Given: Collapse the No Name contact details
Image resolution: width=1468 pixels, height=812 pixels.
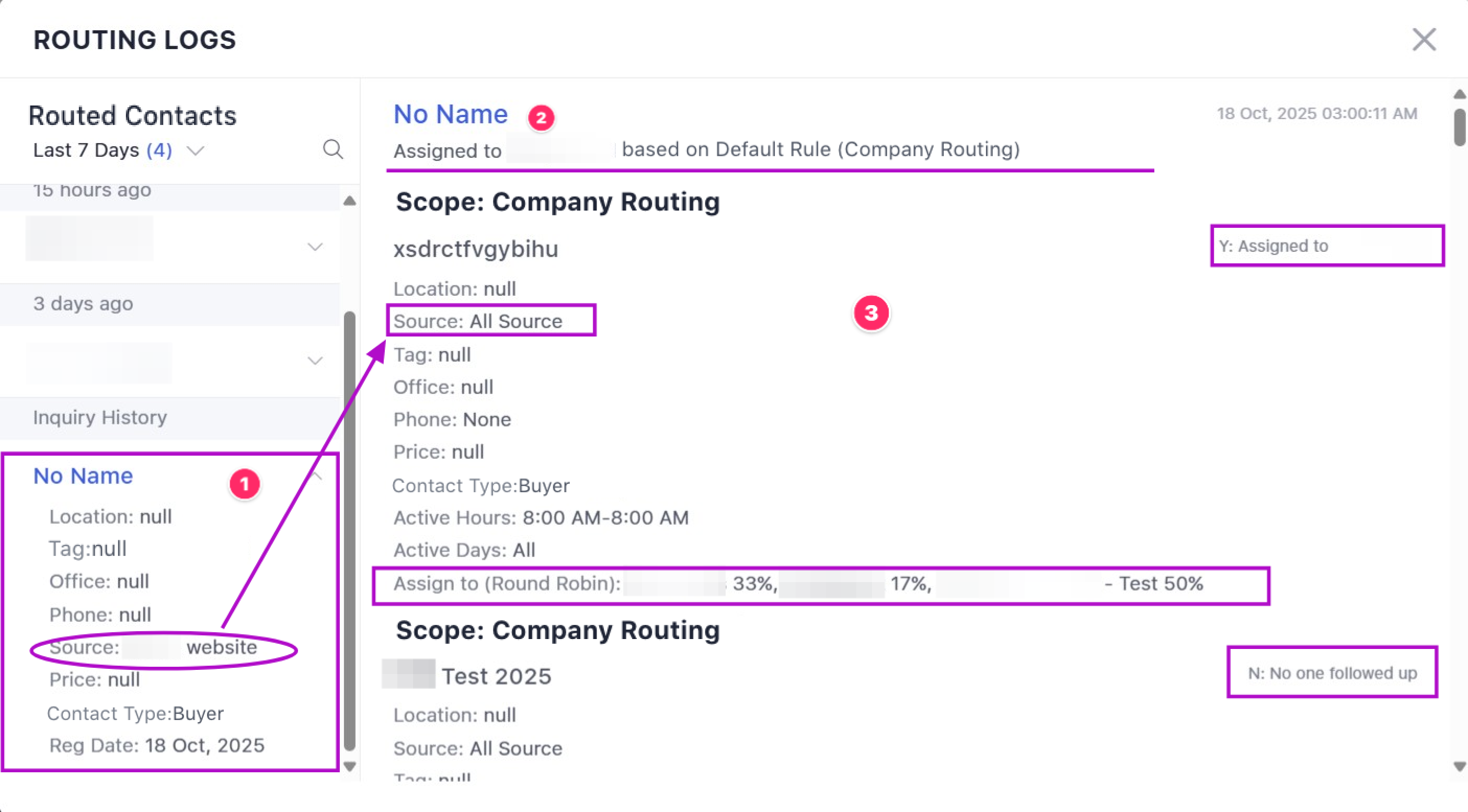Looking at the screenshot, I should 317,475.
